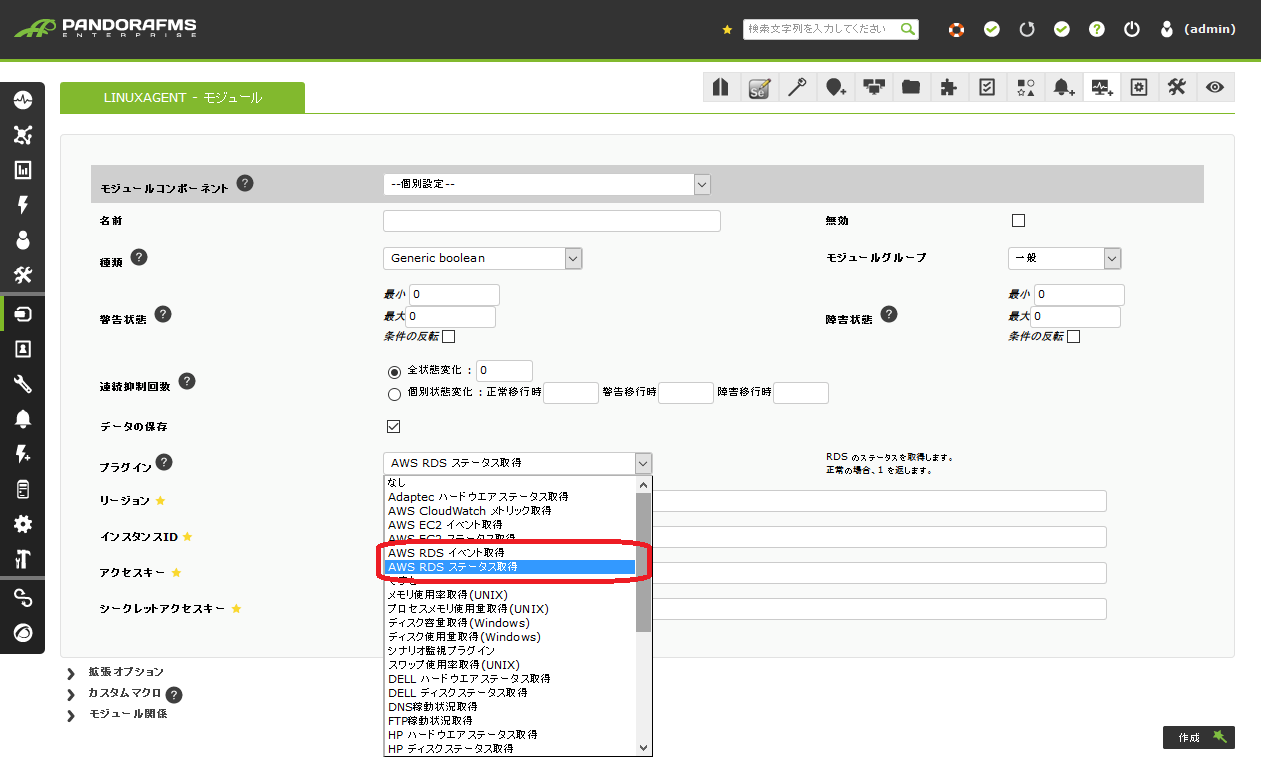Click the checklist toolbar icon
The image size is (1261, 775).
(x=987, y=88)
